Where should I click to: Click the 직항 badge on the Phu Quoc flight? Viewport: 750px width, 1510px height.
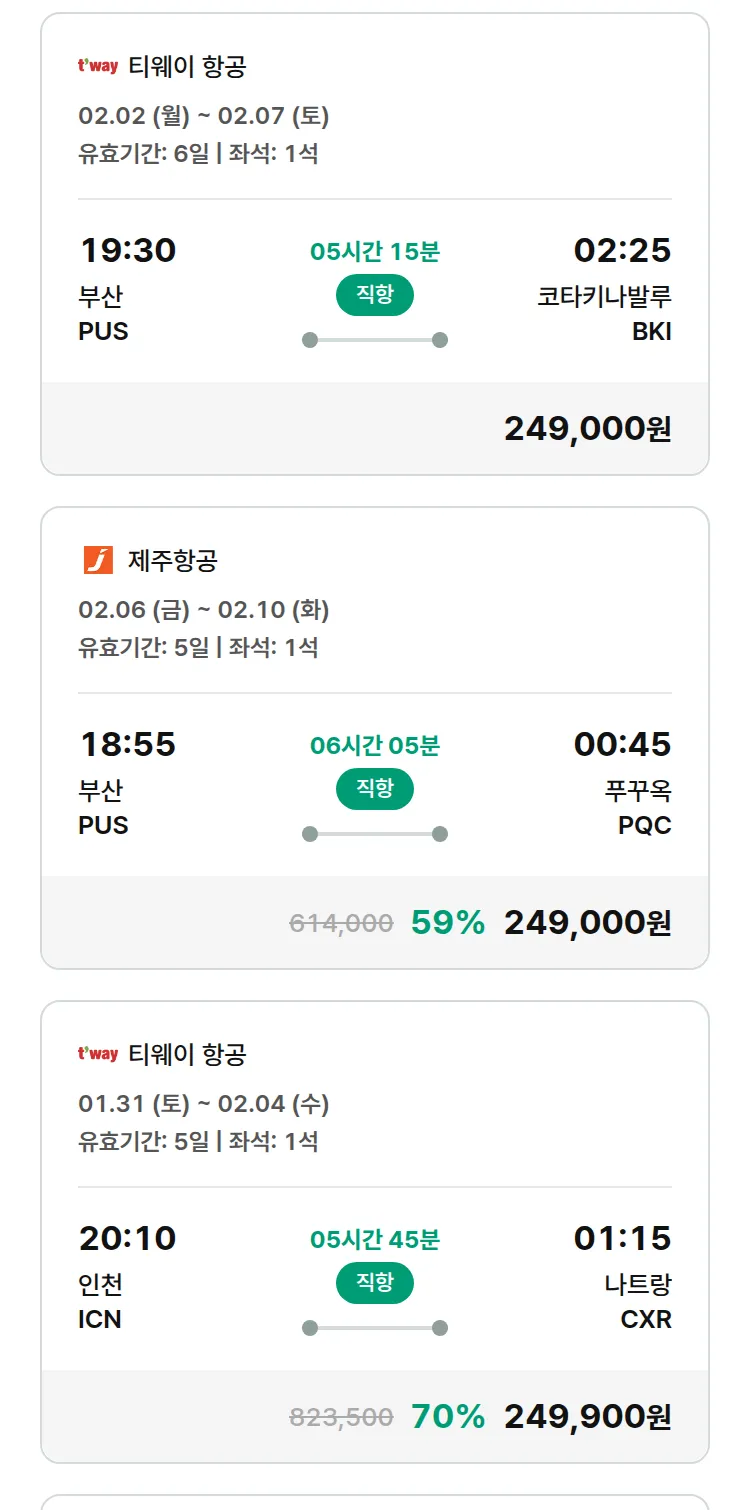(374, 789)
